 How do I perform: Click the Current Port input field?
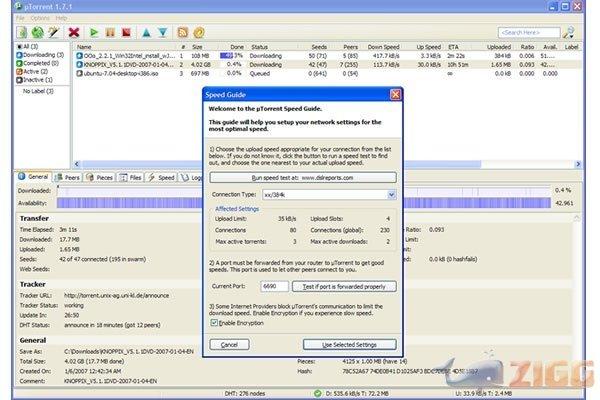pyautogui.click(x=274, y=286)
